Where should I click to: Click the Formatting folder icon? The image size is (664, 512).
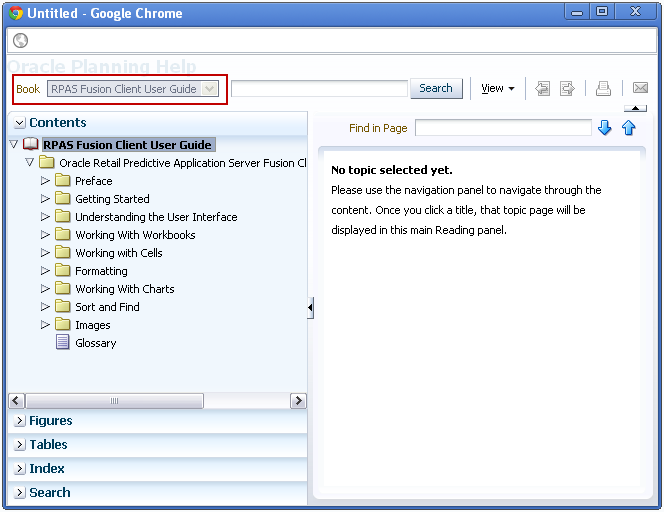pyautogui.click(x=63, y=270)
